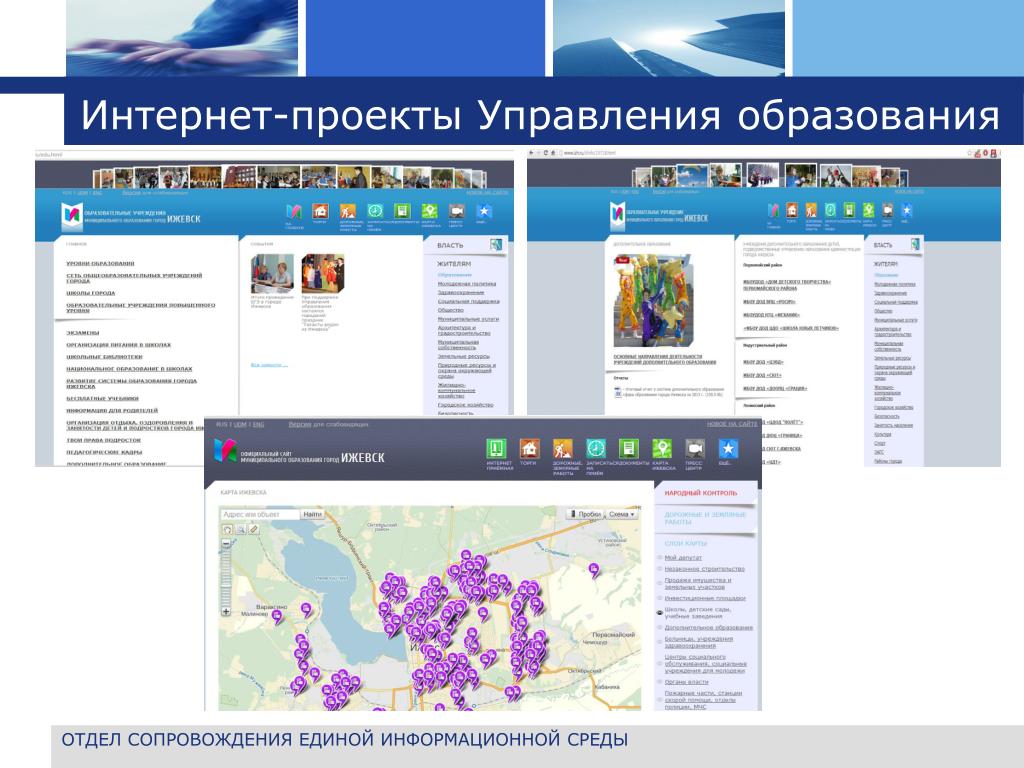This screenshot has width=1024, height=768.
Task: Open the Документы icon in map site header
Action: coord(628,449)
